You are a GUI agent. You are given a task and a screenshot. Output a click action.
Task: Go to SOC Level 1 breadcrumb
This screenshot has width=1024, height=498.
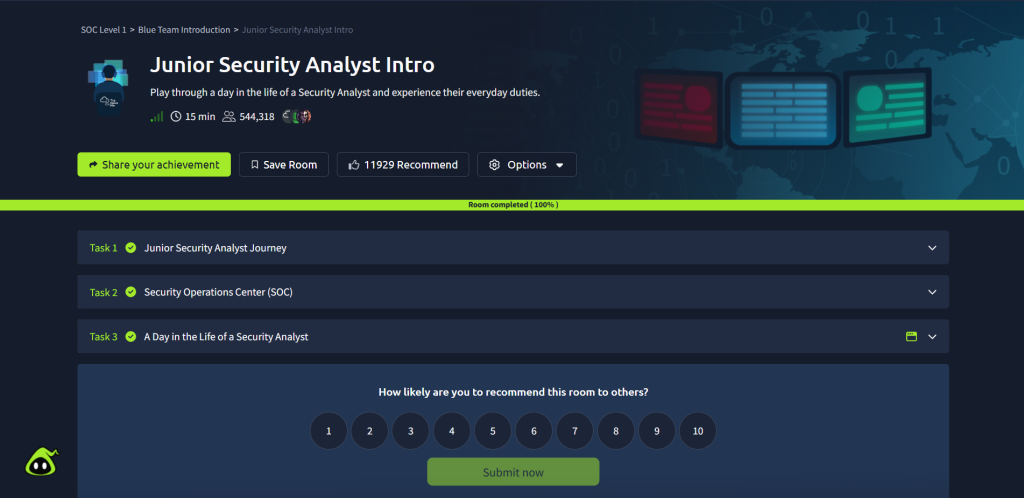click(x=103, y=30)
